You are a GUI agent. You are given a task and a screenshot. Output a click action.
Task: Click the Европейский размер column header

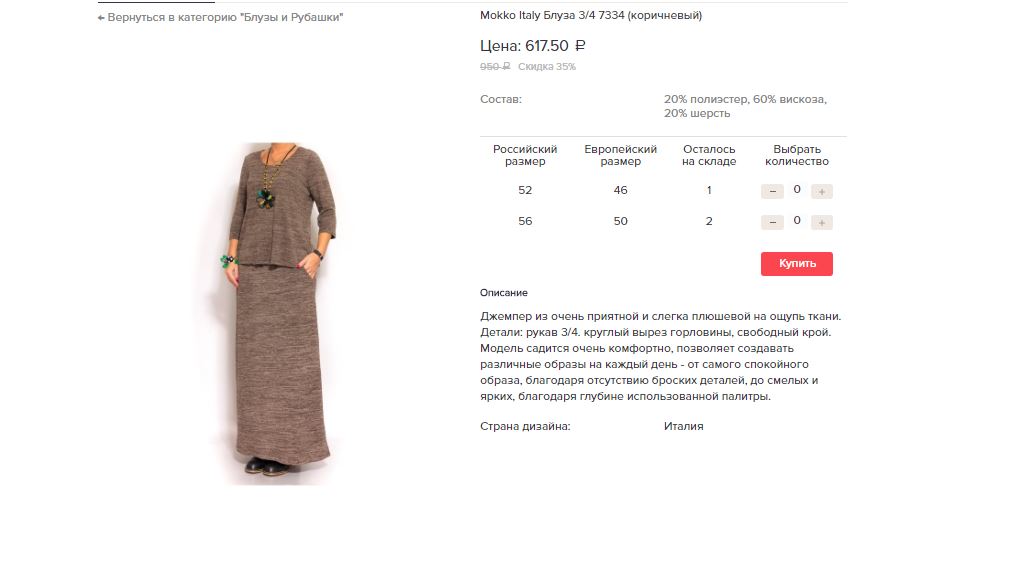[x=621, y=155]
